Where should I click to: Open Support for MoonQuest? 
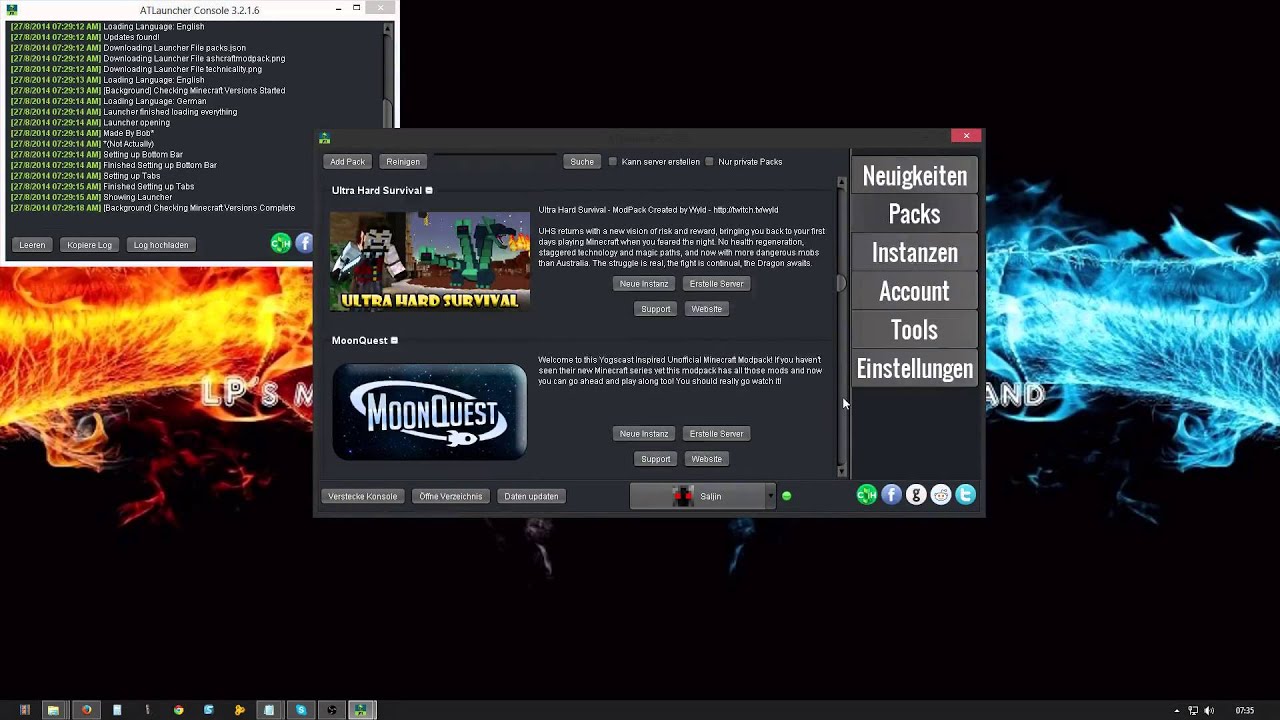pos(656,459)
